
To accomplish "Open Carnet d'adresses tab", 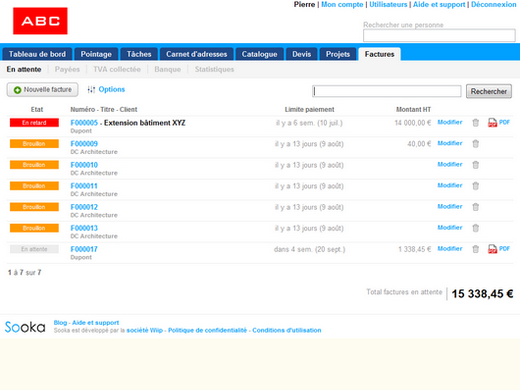I will [x=197, y=54].
